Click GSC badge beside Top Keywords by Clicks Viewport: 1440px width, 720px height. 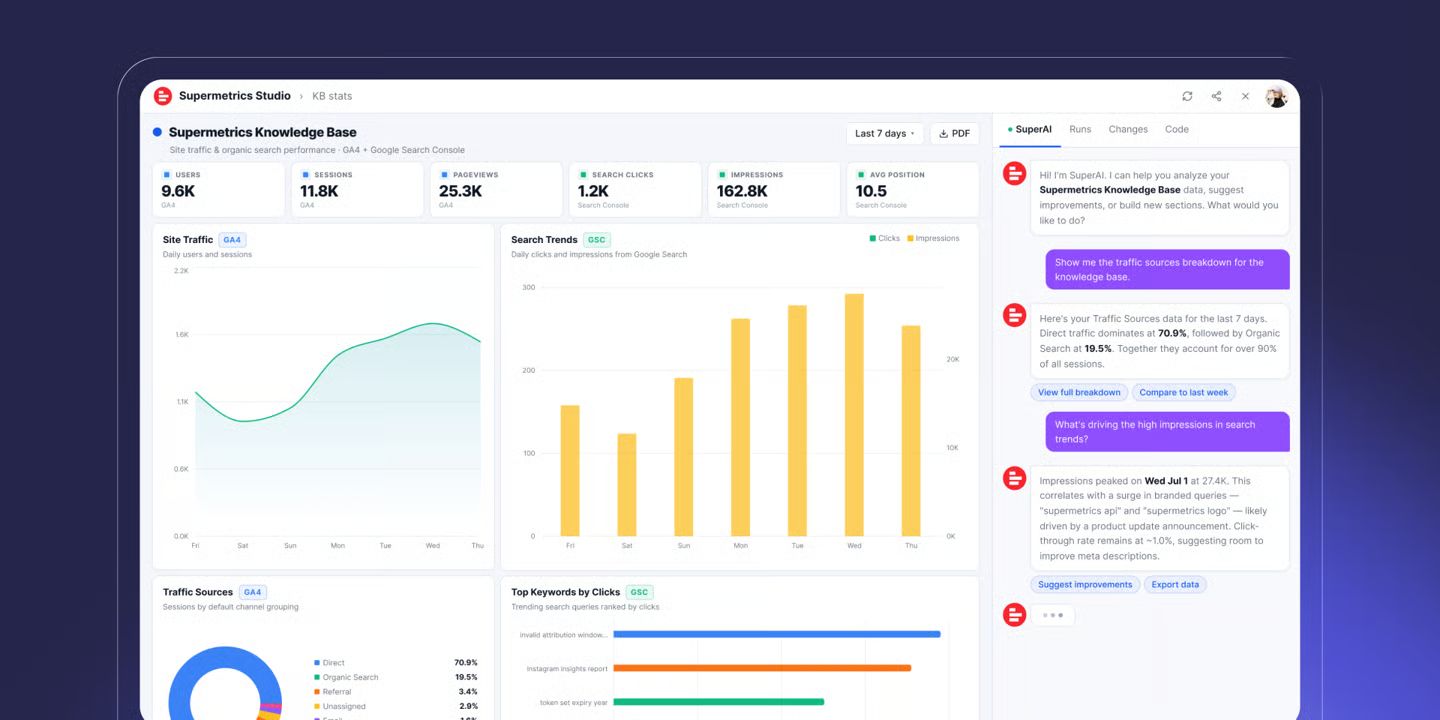tap(639, 592)
